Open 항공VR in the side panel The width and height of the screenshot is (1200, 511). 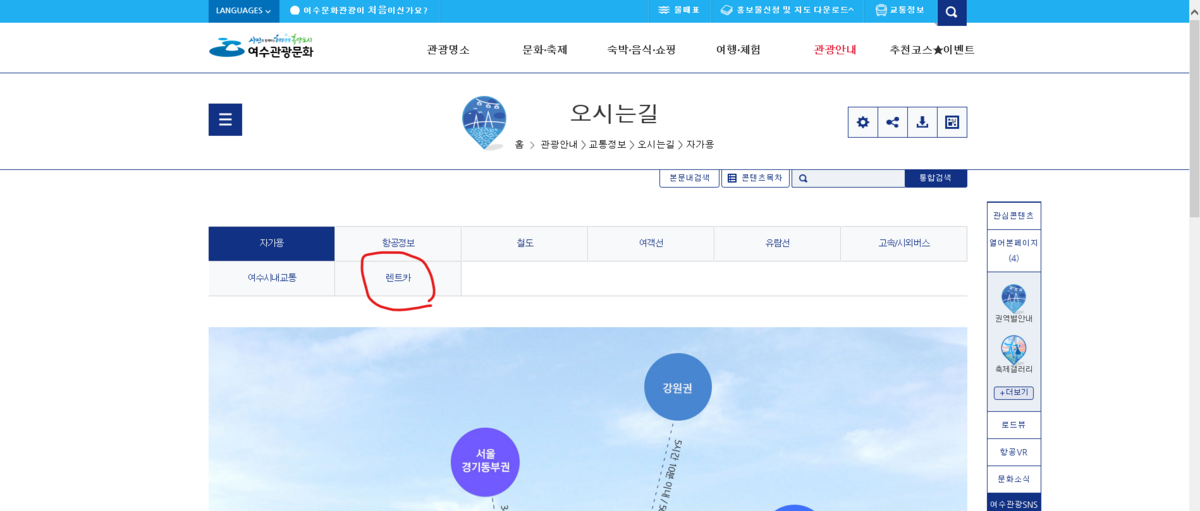click(x=1013, y=452)
